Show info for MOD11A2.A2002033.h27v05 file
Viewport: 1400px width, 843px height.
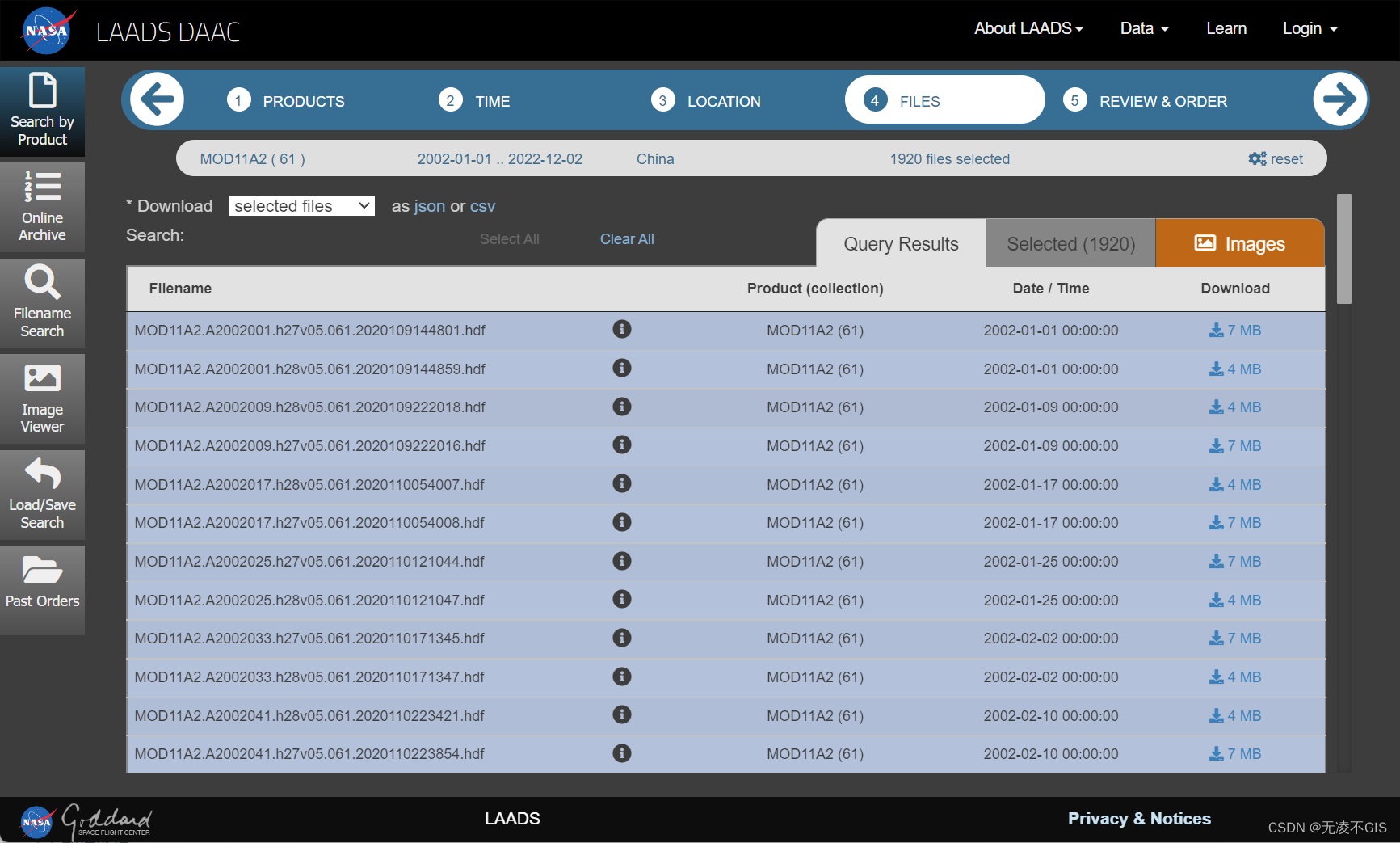click(621, 638)
